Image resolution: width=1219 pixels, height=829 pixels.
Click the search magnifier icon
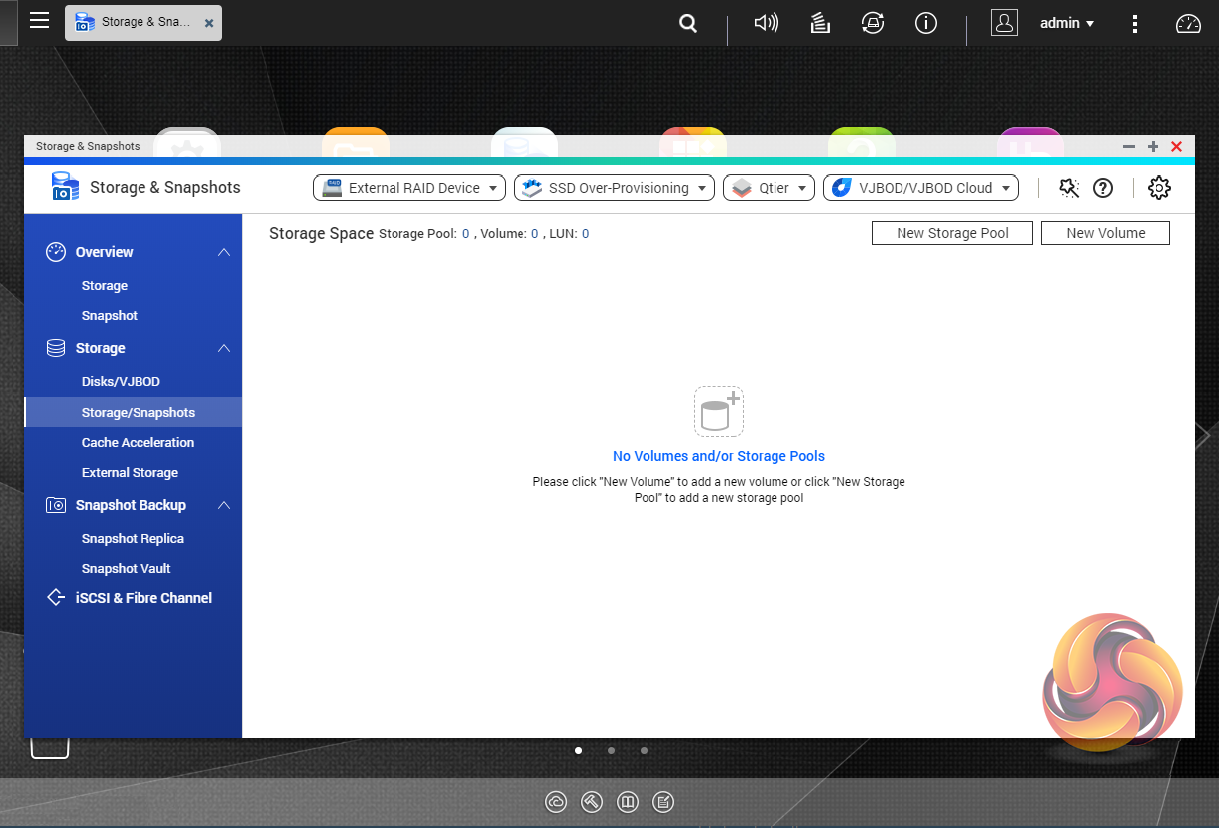click(x=688, y=23)
